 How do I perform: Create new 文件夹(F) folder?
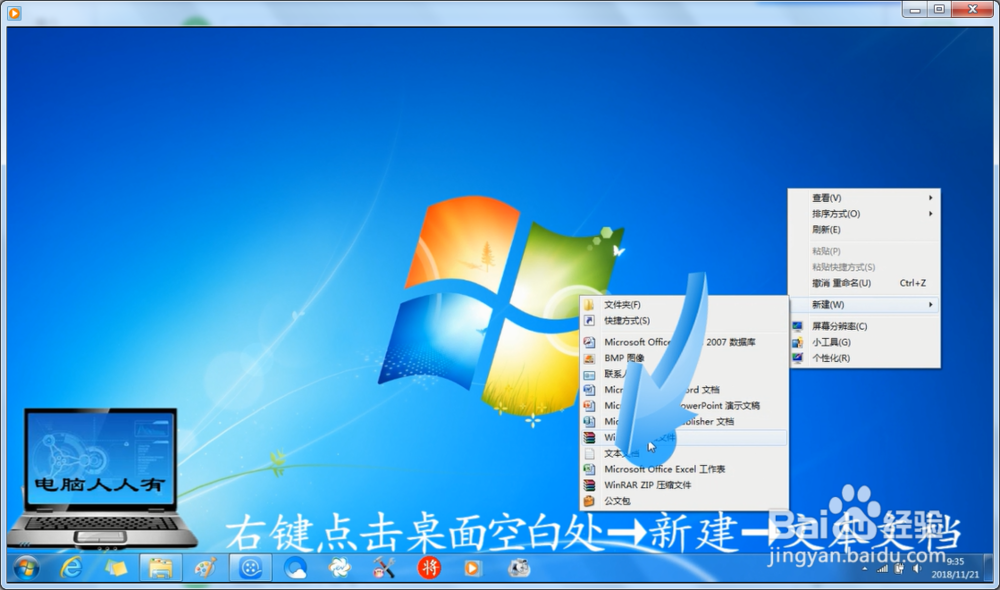(x=684, y=305)
